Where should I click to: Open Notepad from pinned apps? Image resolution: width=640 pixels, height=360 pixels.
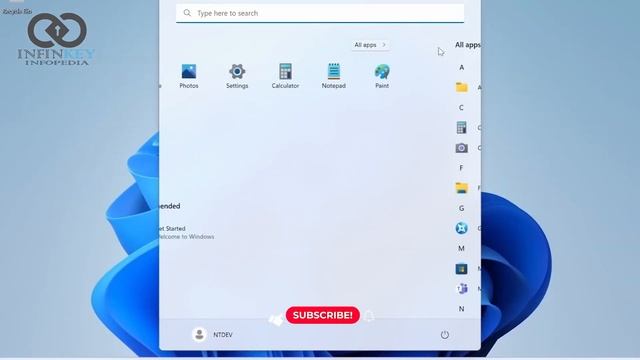point(333,76)
